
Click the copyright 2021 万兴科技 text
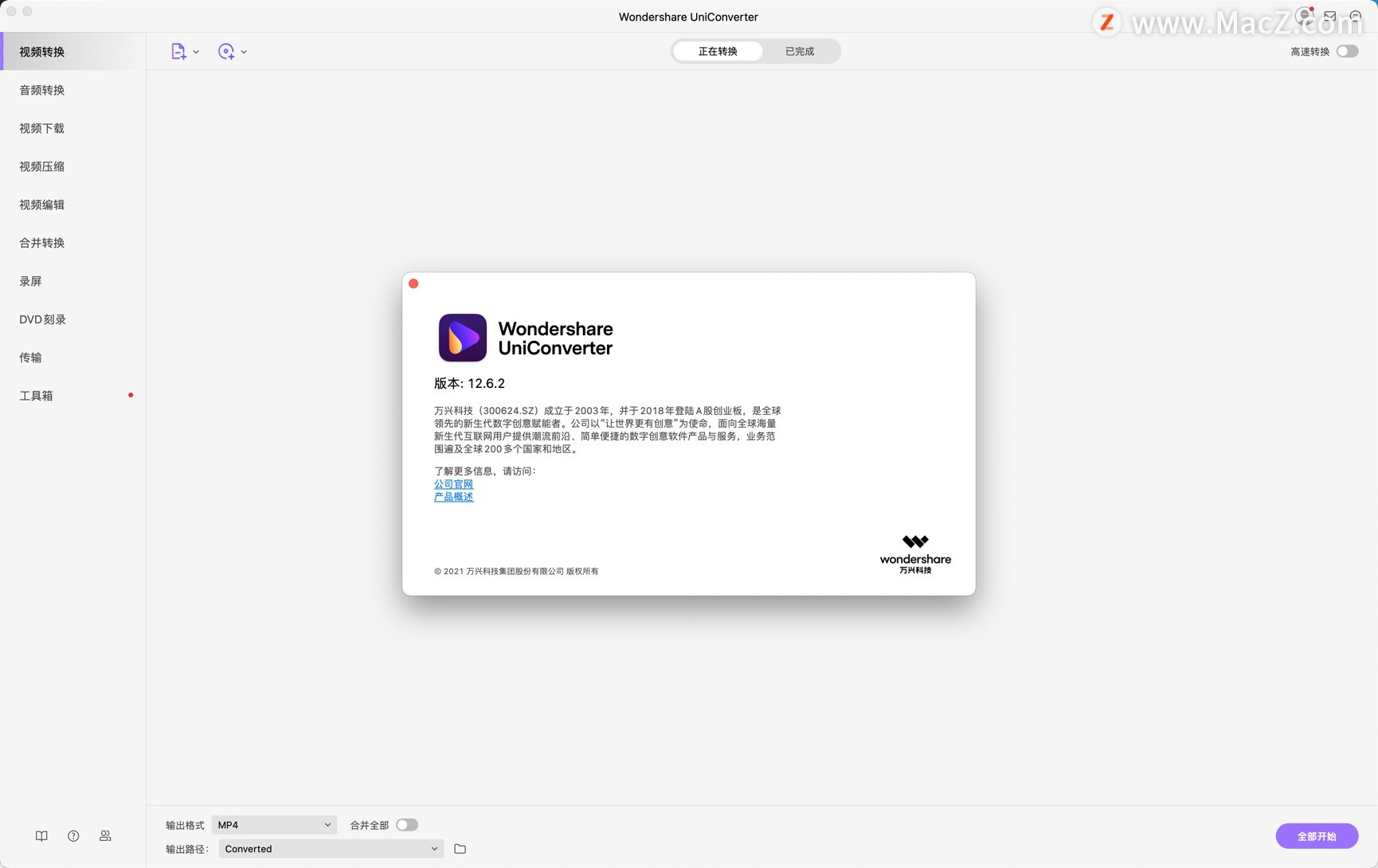pyautogui.click(x=516, y=571)
